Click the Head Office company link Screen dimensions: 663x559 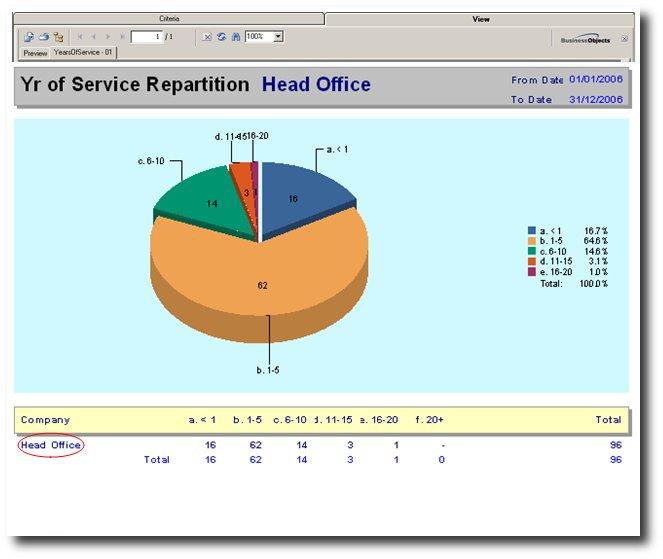tap(51, 445)
